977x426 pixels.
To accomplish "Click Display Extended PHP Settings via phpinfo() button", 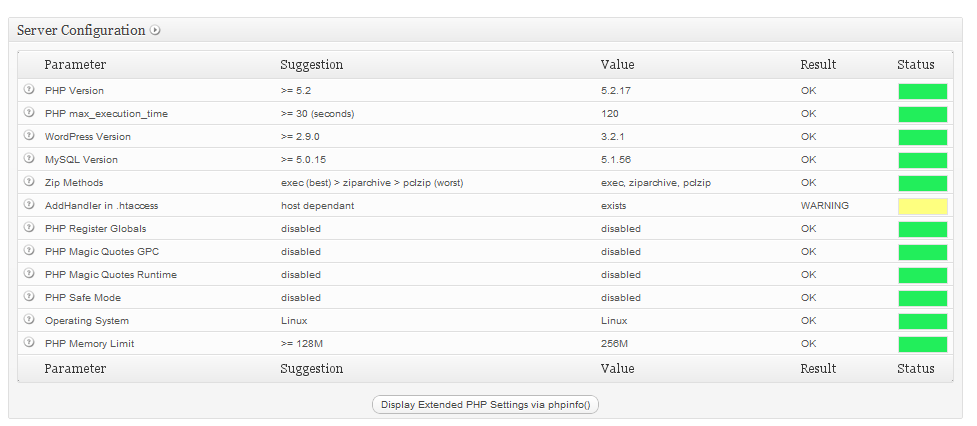I will pyautogui.click(x=485, y=405).
